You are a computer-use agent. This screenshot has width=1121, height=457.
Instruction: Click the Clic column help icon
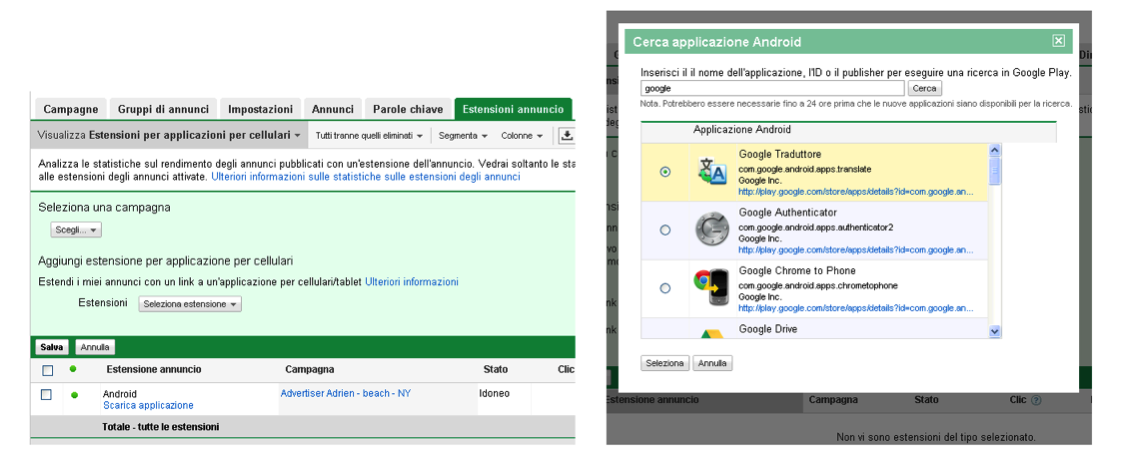1036,401
